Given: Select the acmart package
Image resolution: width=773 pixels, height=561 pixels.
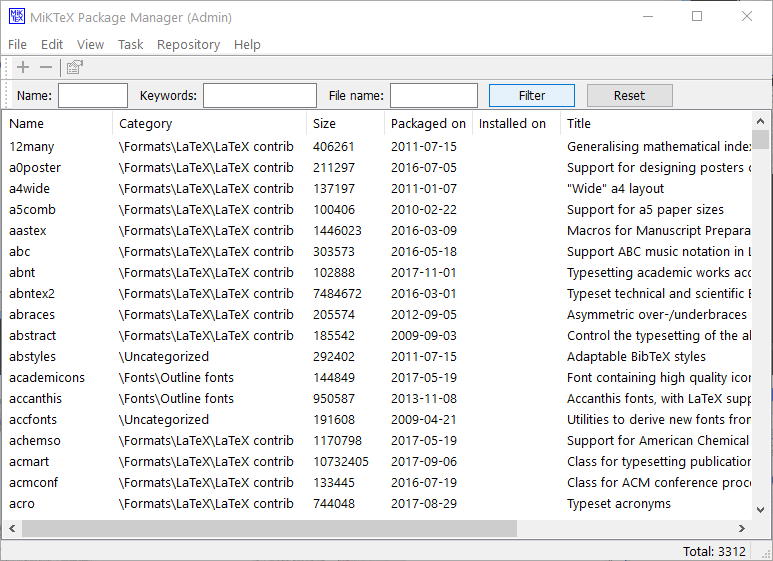Looking at the screenshot, I should point(29,461).
